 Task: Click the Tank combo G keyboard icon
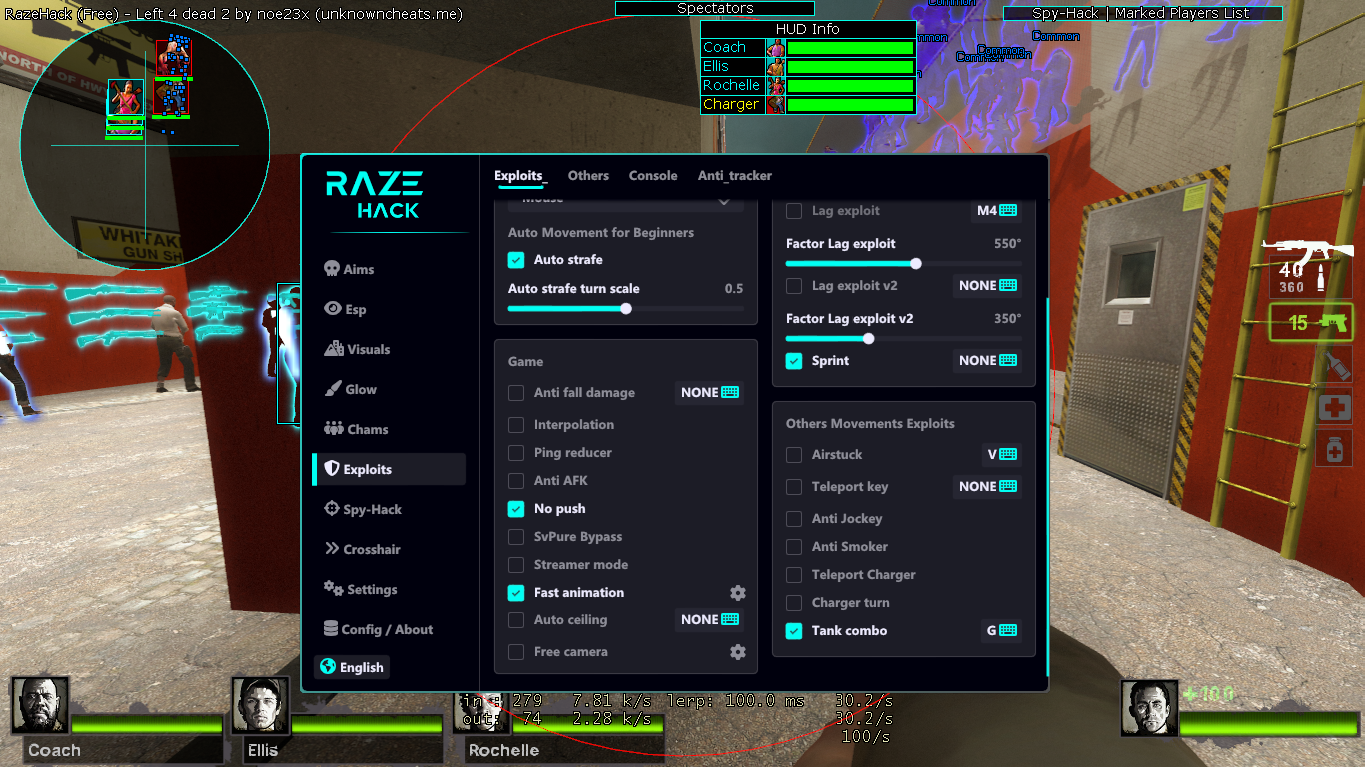point(1008,631)
